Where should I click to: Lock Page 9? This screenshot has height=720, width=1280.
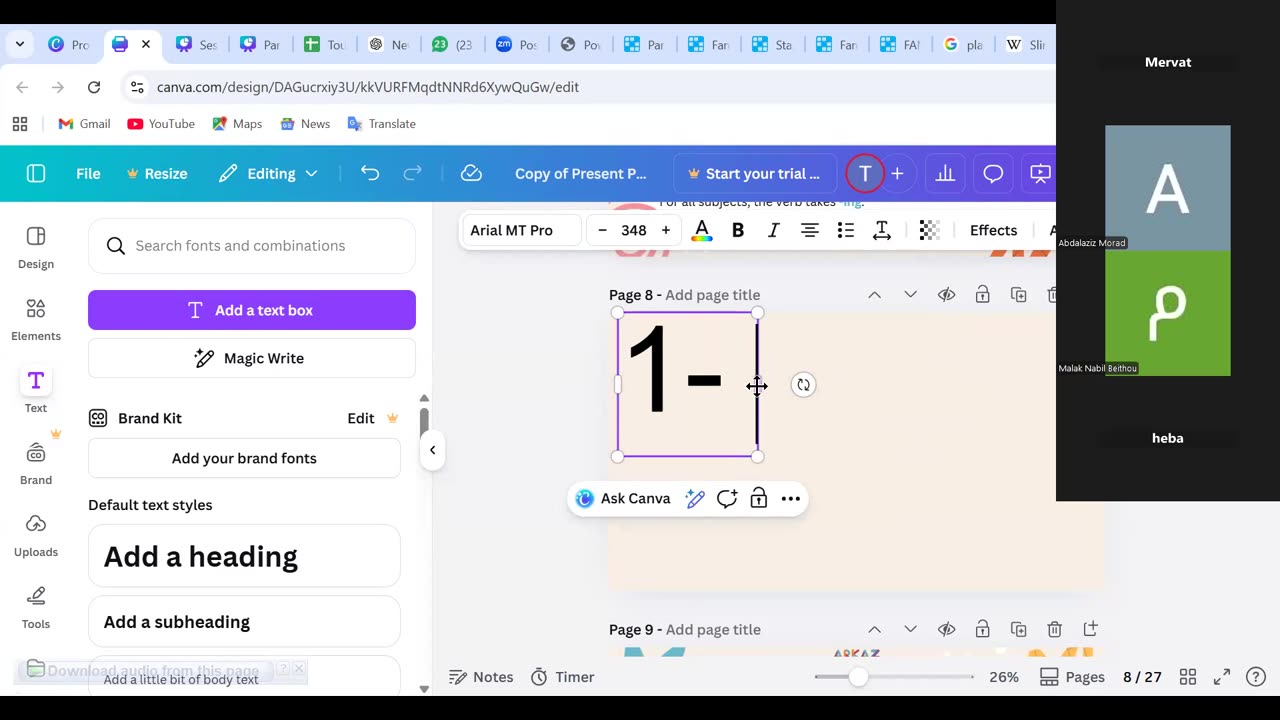[982, 629]
